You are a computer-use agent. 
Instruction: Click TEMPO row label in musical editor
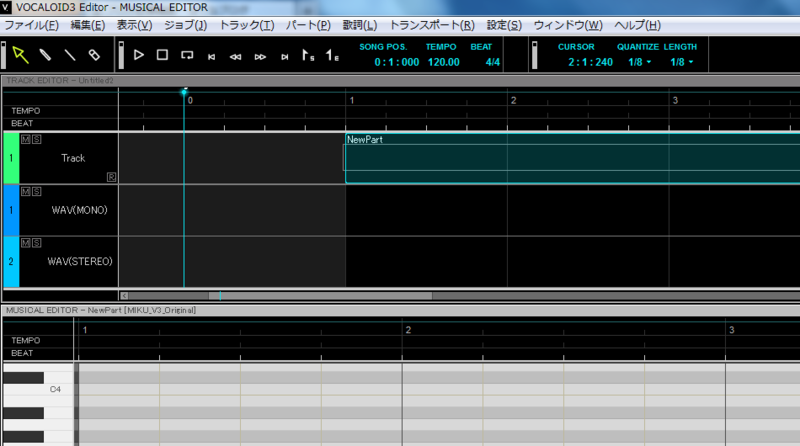click(26, 340)
